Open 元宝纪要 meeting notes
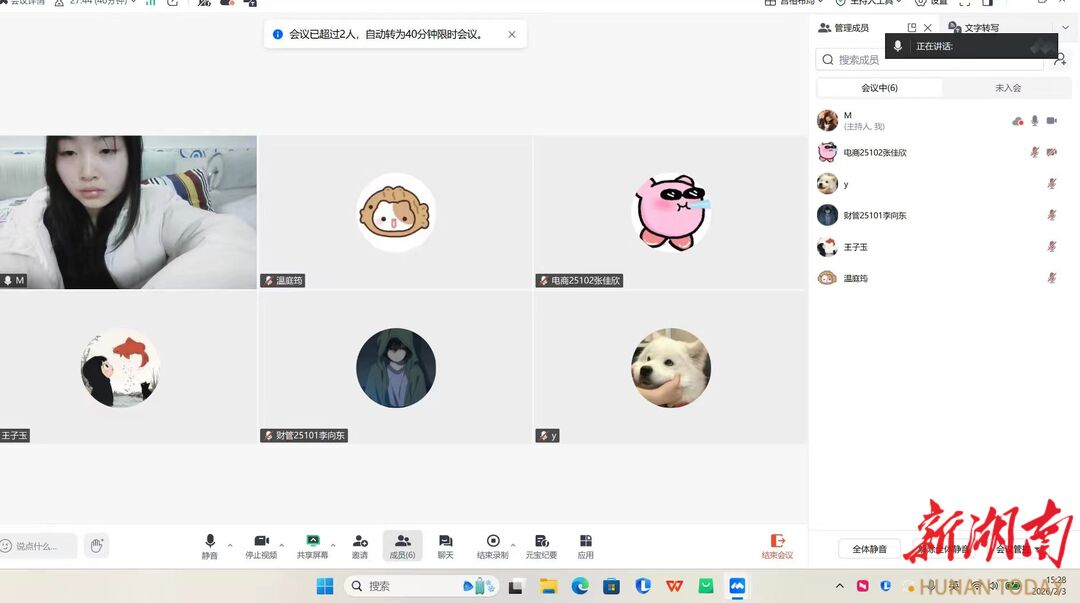The height and width of the screenshot is (603, 1080). click(x=541, y=545)
